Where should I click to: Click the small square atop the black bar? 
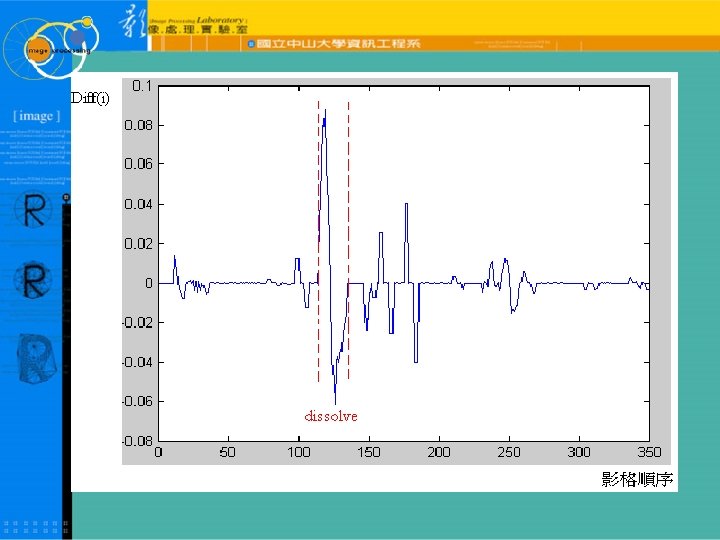coord(66,197)
